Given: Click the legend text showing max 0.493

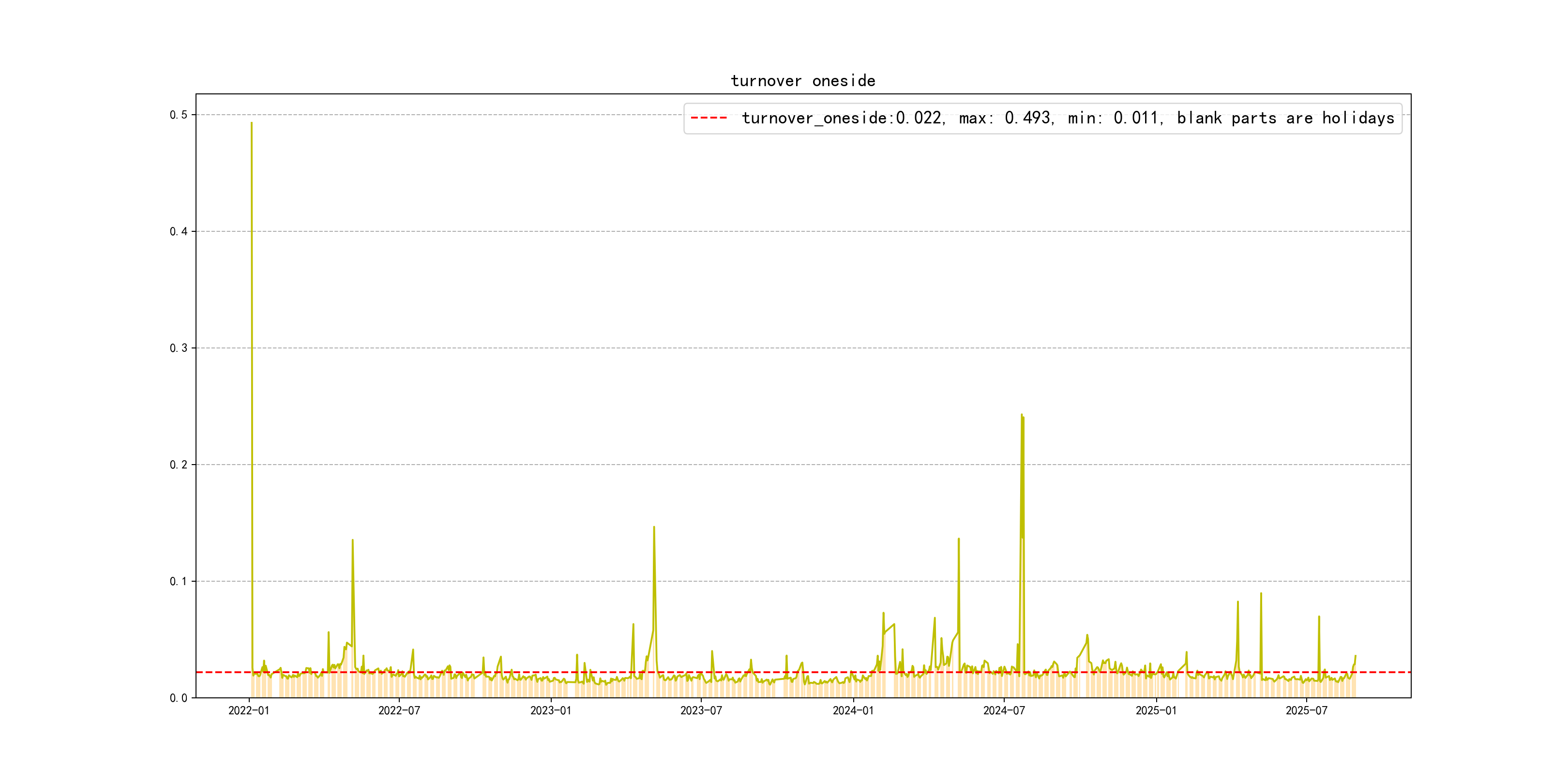Looking at the screenshot, I should pos(1006,118).
